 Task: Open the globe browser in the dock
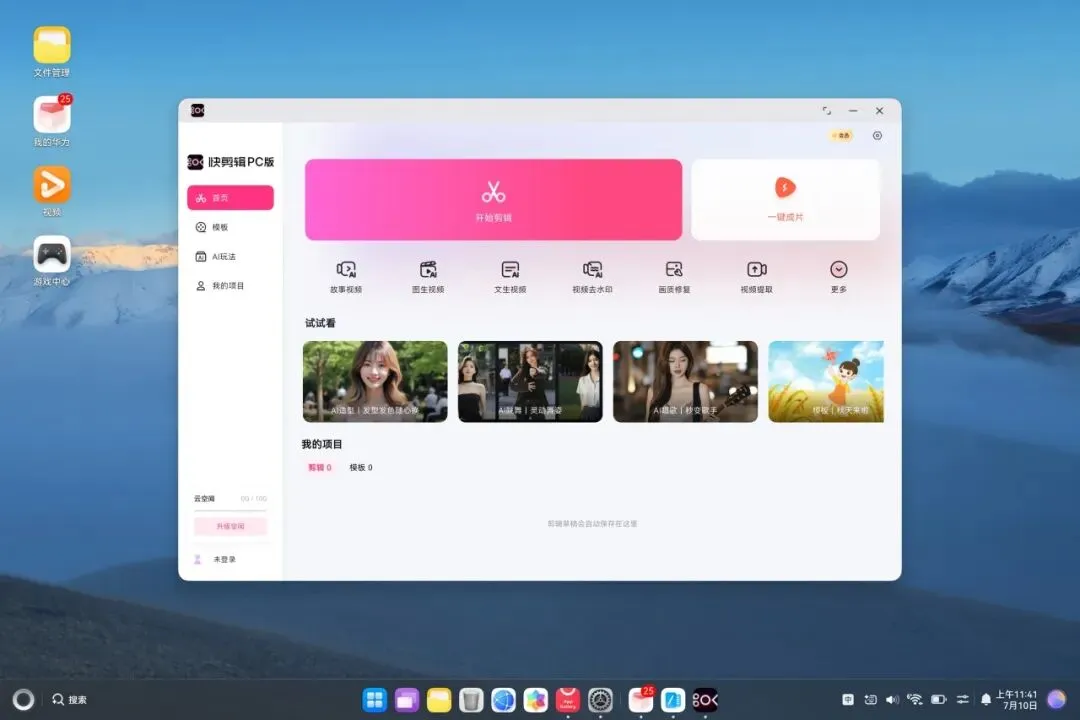point(503,700)
